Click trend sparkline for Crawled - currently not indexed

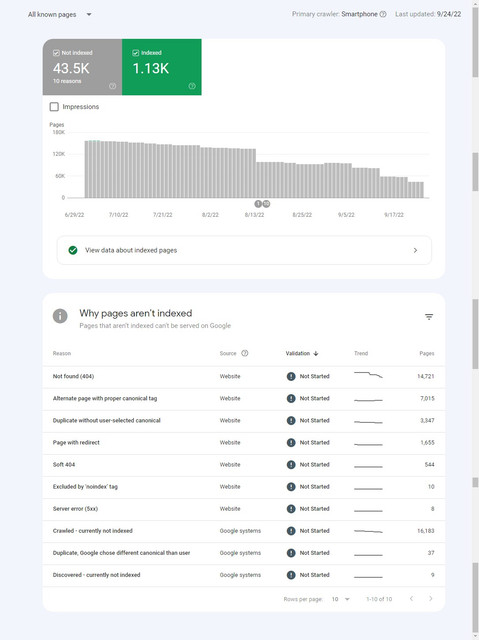tap(368, 531)
